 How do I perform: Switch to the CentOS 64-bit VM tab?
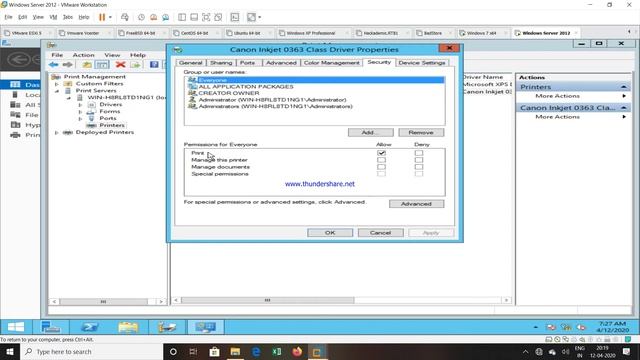pyautogui.click(x=194, y=33)
